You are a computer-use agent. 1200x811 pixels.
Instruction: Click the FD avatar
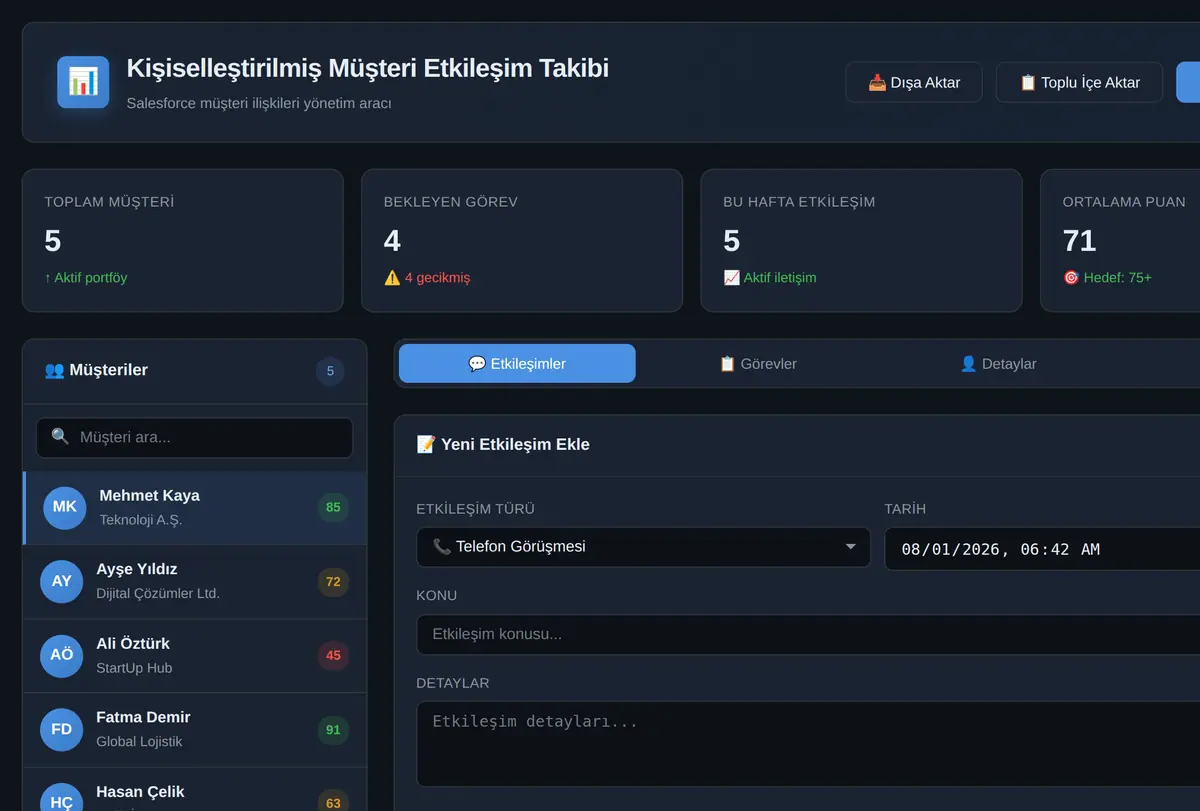pos(62,729)
